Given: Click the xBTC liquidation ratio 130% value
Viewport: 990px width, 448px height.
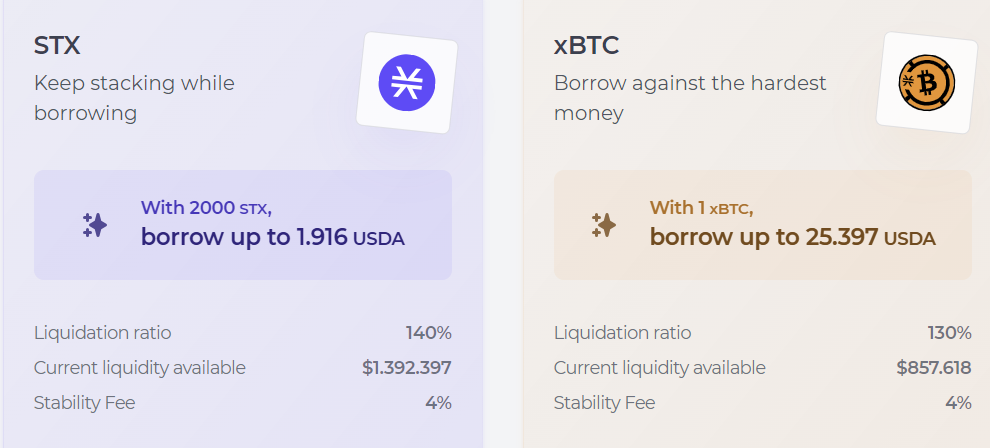Looking at the screenshot, I should (949, 333).
